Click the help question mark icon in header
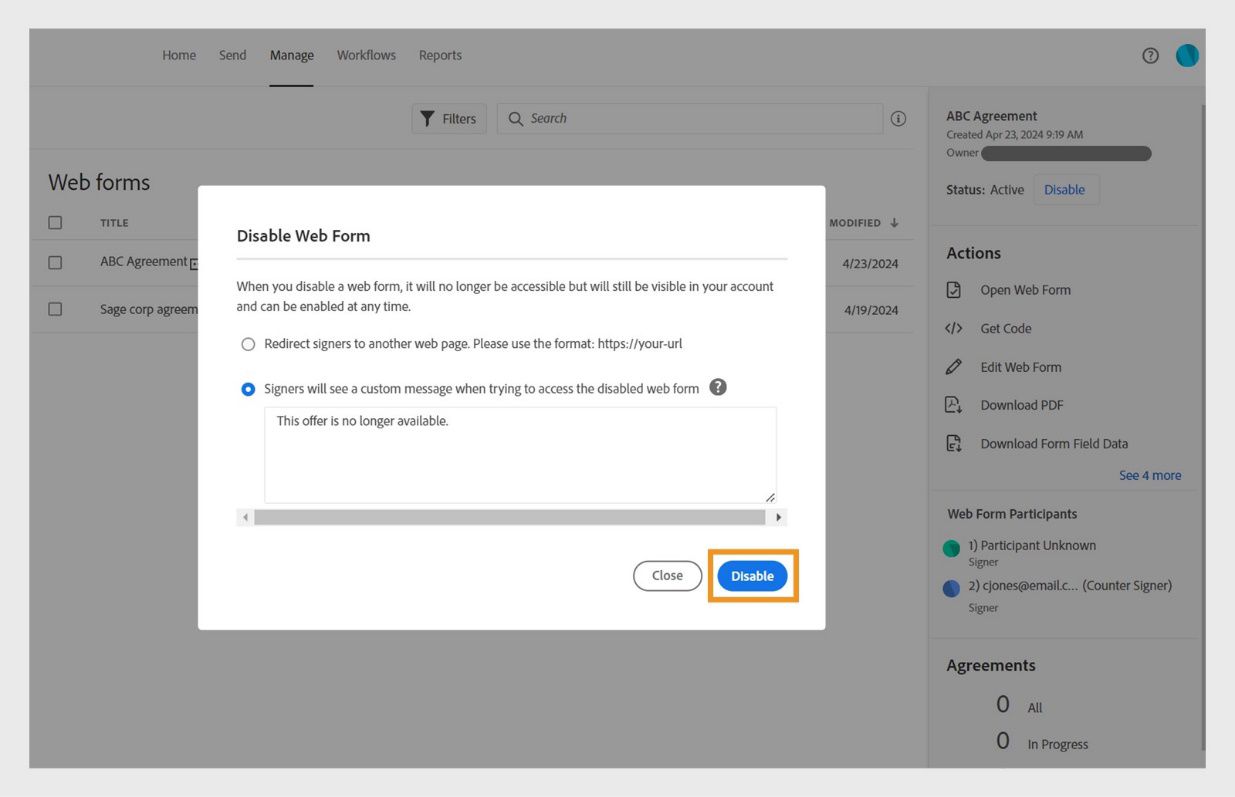1235x797 pixels. tap(1150, 56)
